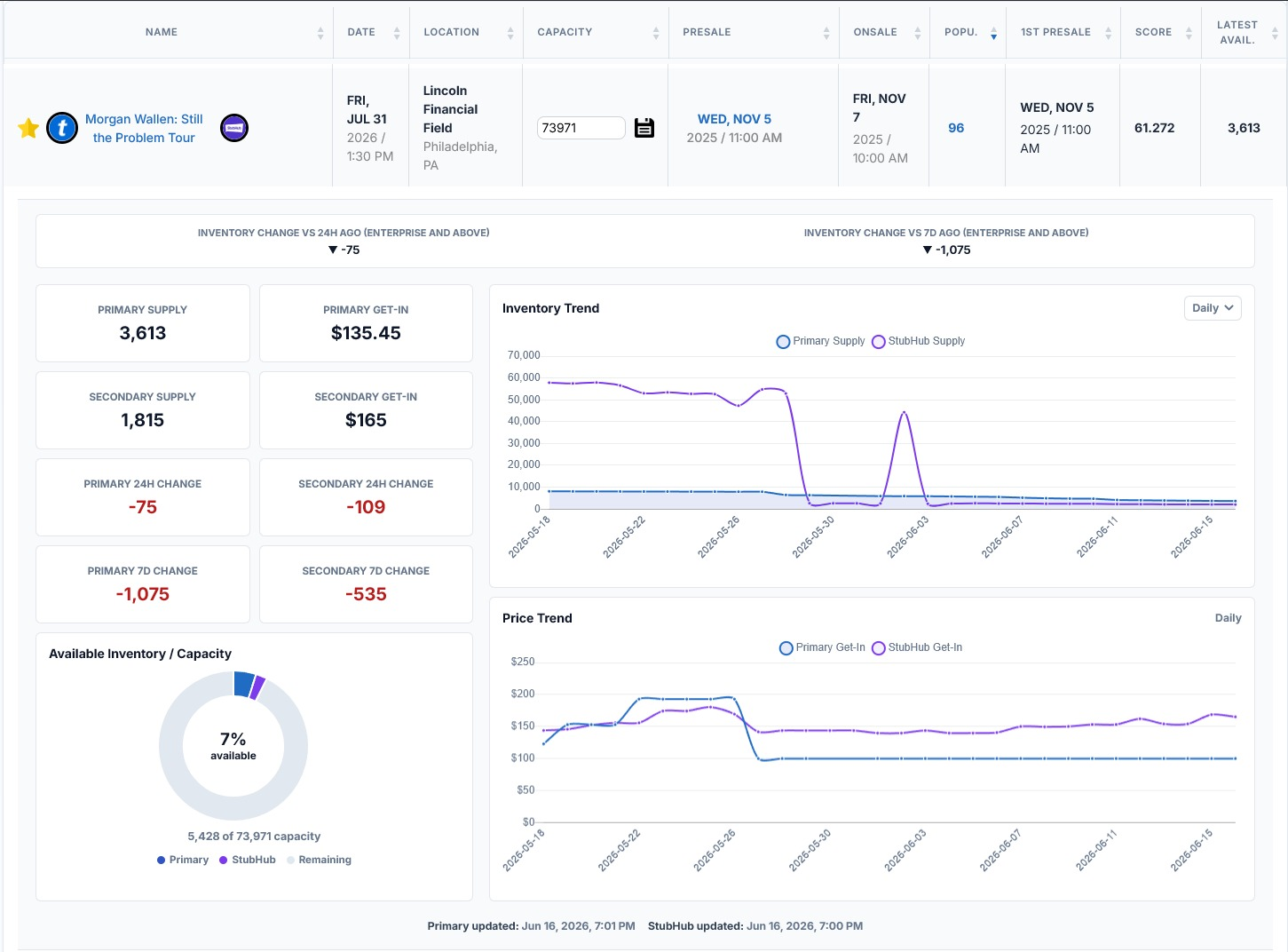The image size is (1288, 952).
Task: Toggle Primary legend in capacity donut chart
Action: (183, 860)
